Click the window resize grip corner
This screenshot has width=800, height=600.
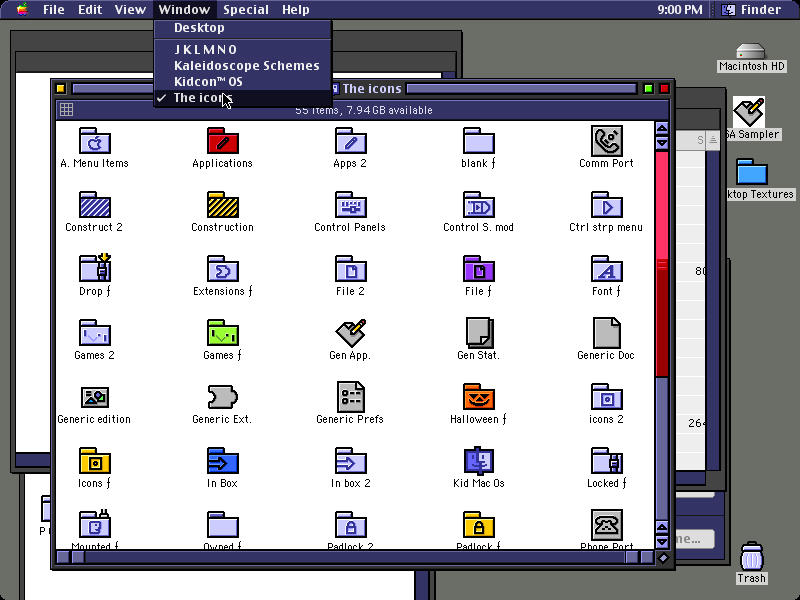pyautogui.click(x=663, y=558)
